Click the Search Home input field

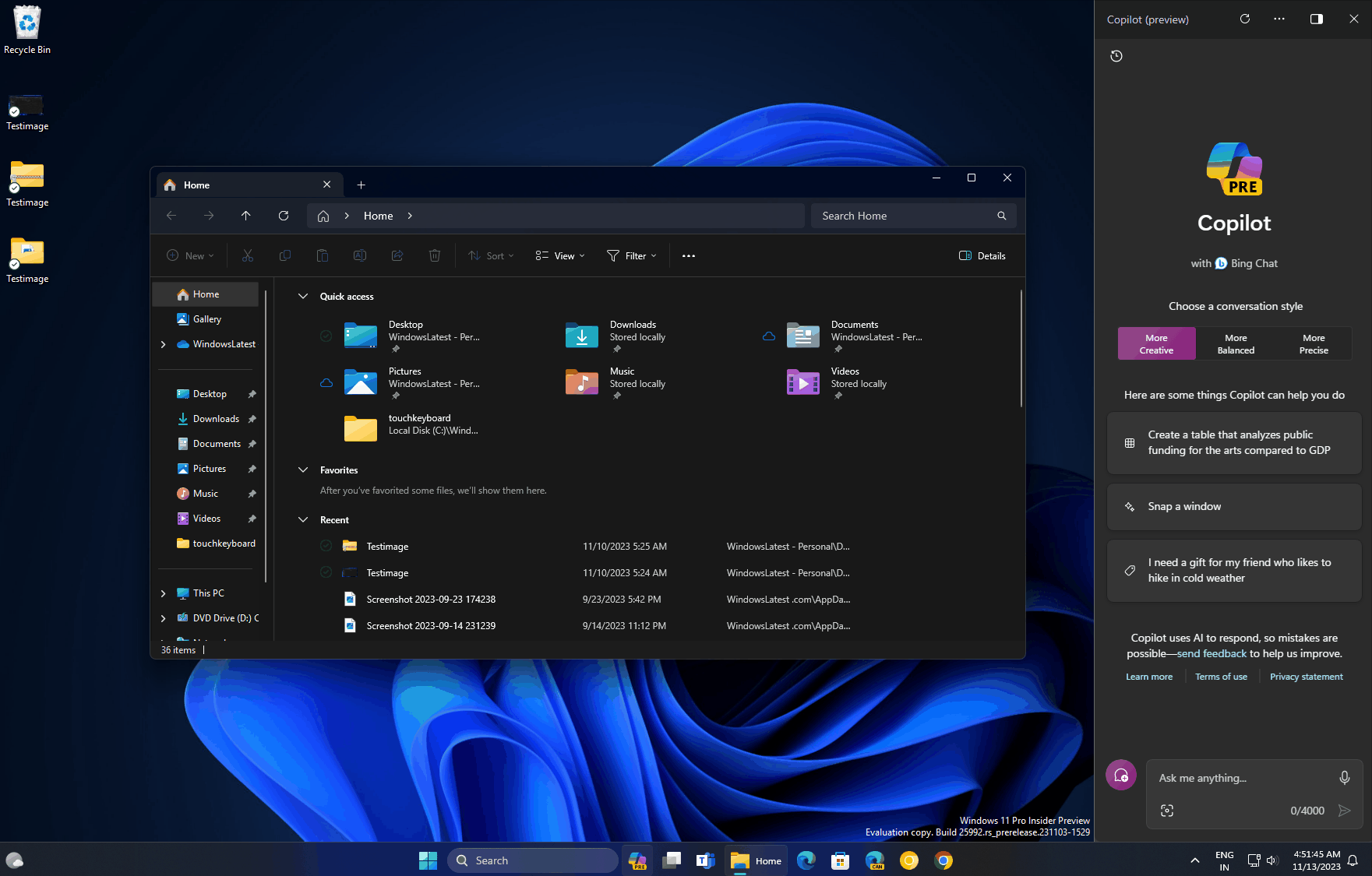[913, 216]
